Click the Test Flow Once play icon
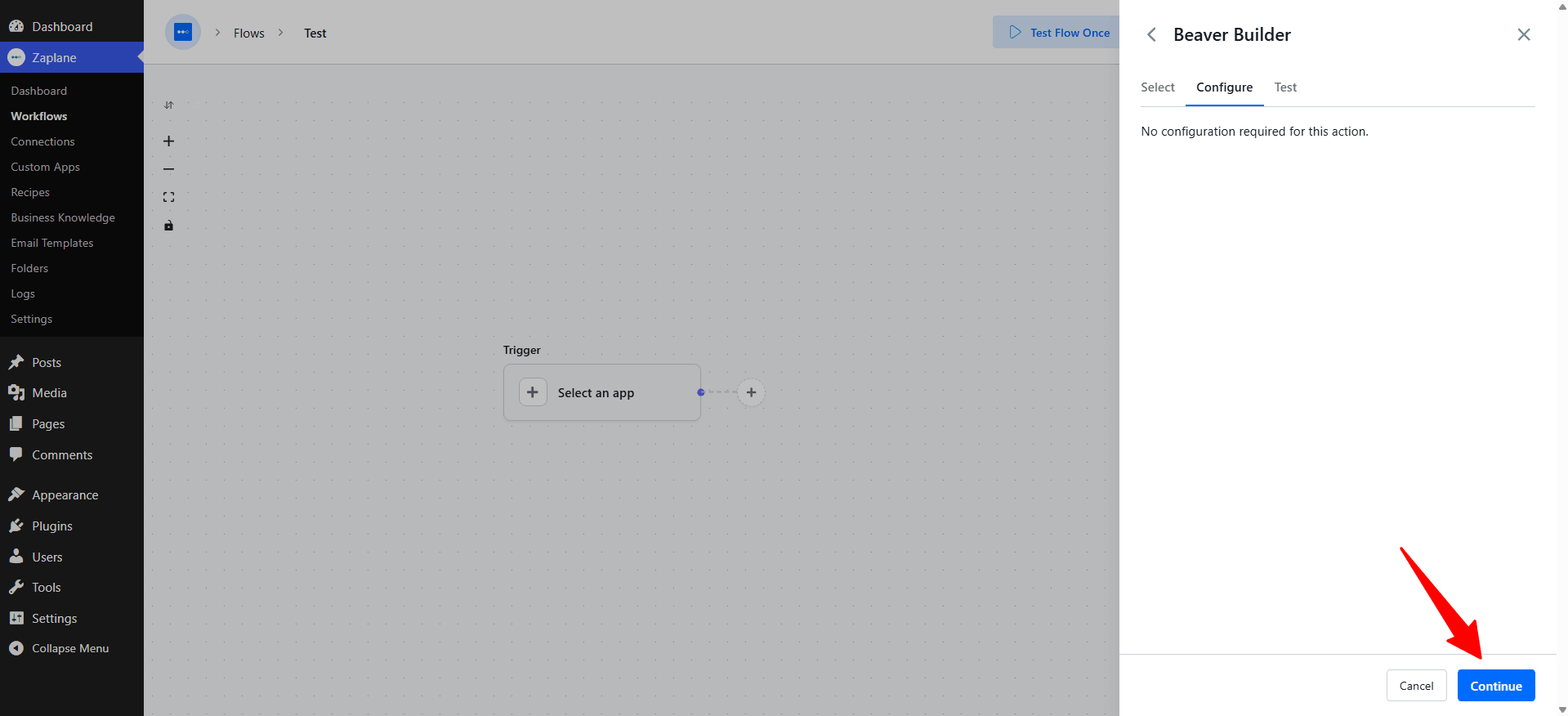The width and height of the screenshot is (1568, 716). tap(1015, 32)
